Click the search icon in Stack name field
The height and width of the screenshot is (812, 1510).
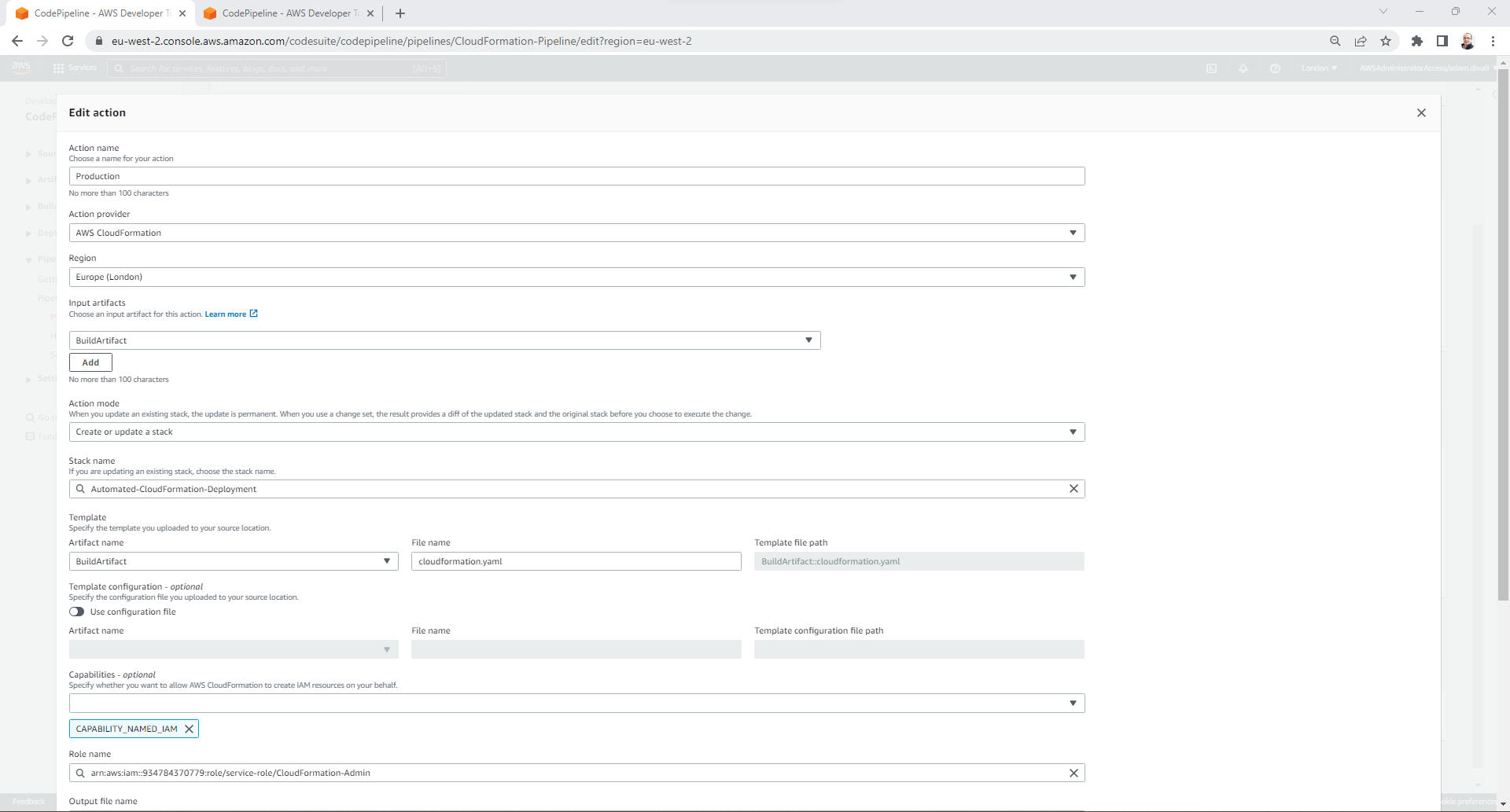(x=80, y=489)
